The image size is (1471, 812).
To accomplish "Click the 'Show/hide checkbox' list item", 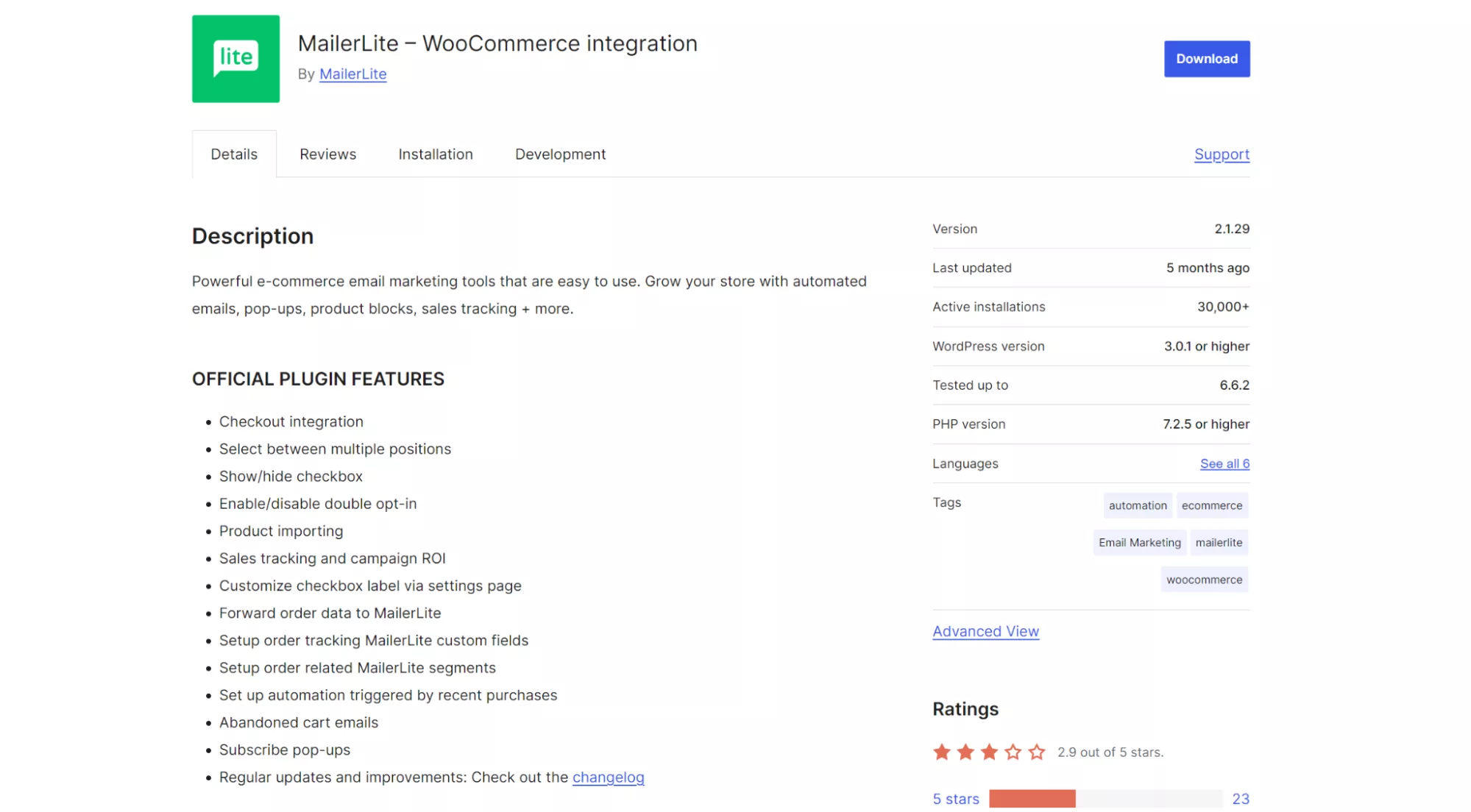I will pyautogui.click(x=291, y=477).
